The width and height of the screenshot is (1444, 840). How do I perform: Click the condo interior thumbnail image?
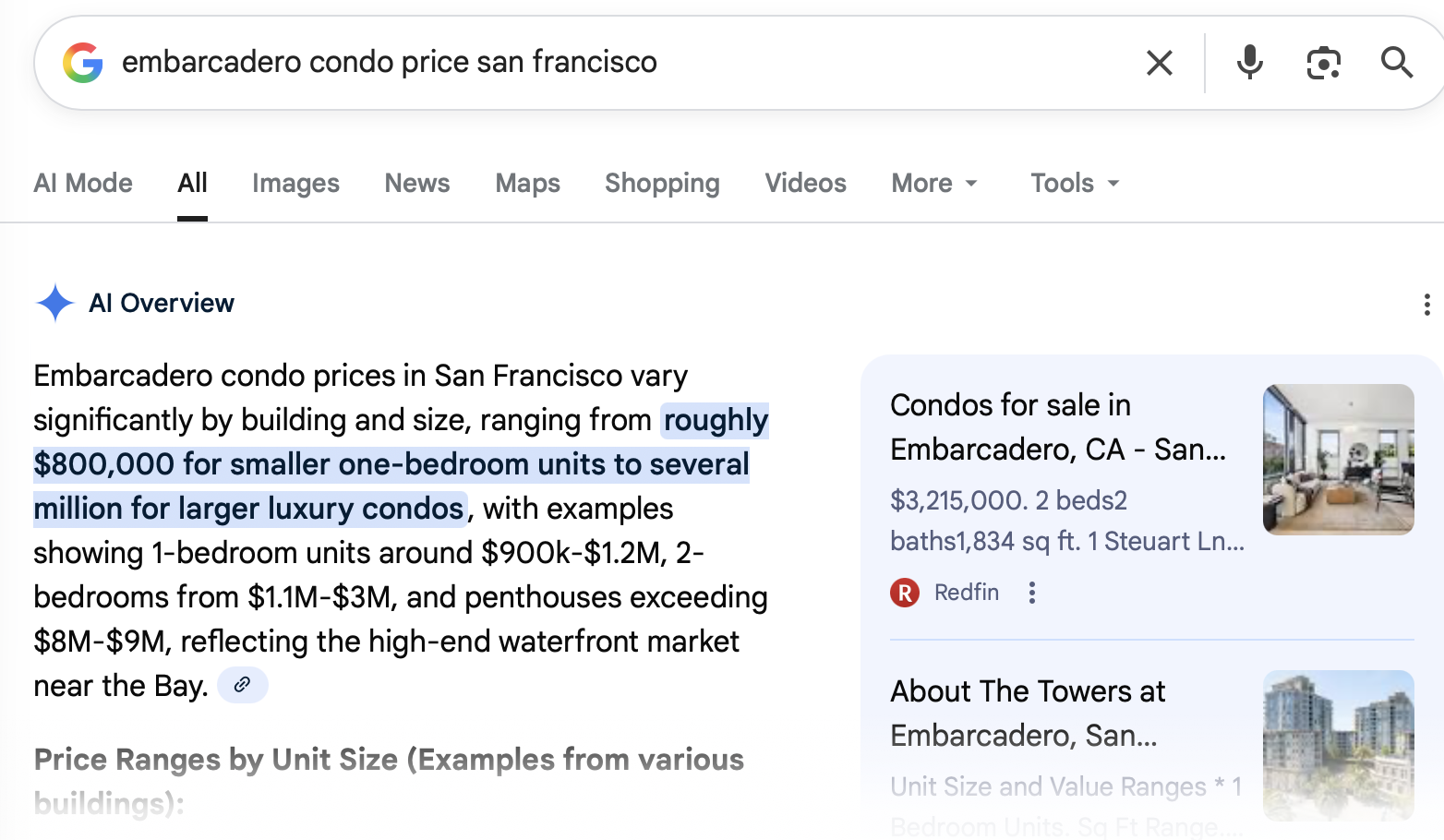[1338, 459]
